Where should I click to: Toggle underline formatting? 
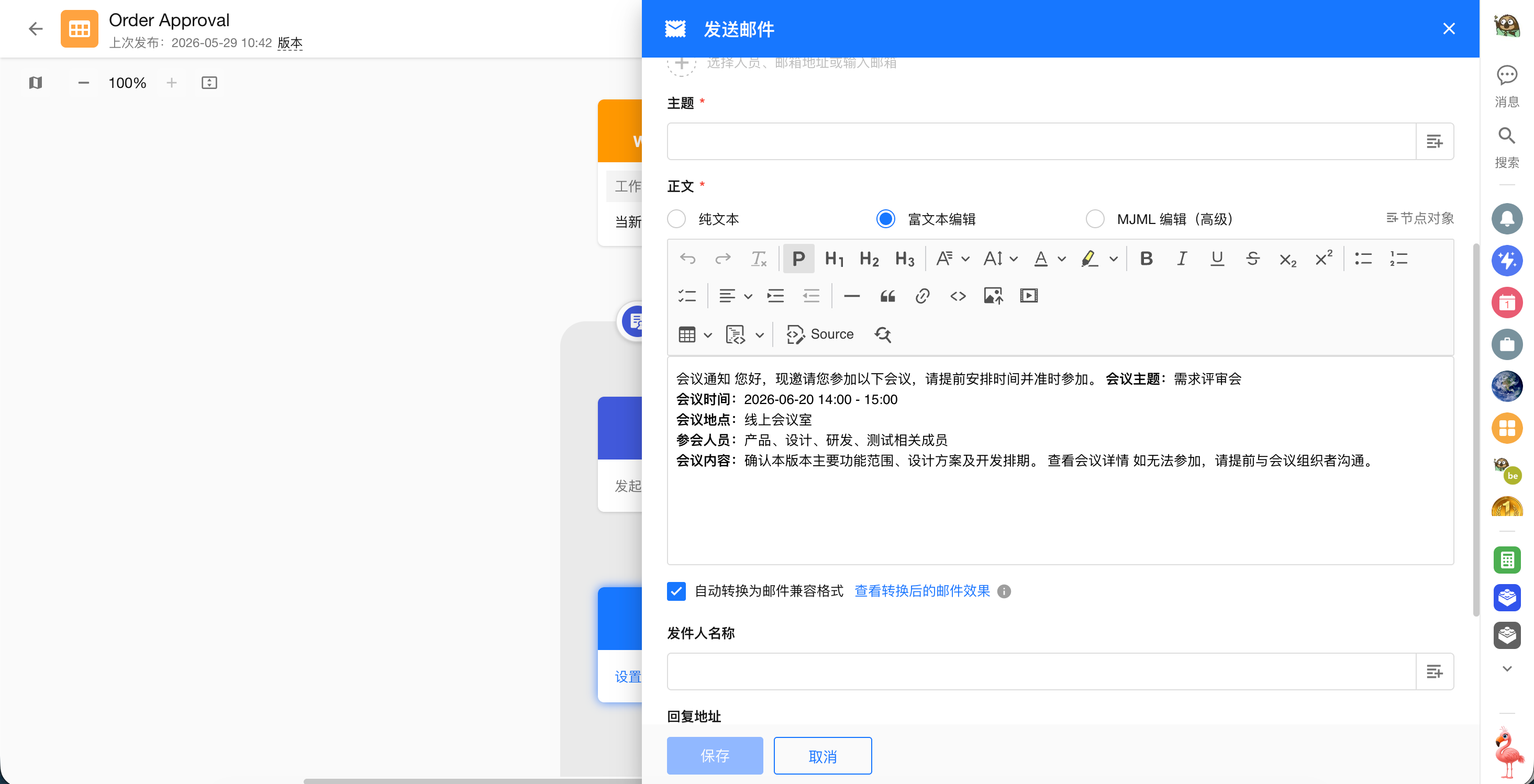(1217, 259)
